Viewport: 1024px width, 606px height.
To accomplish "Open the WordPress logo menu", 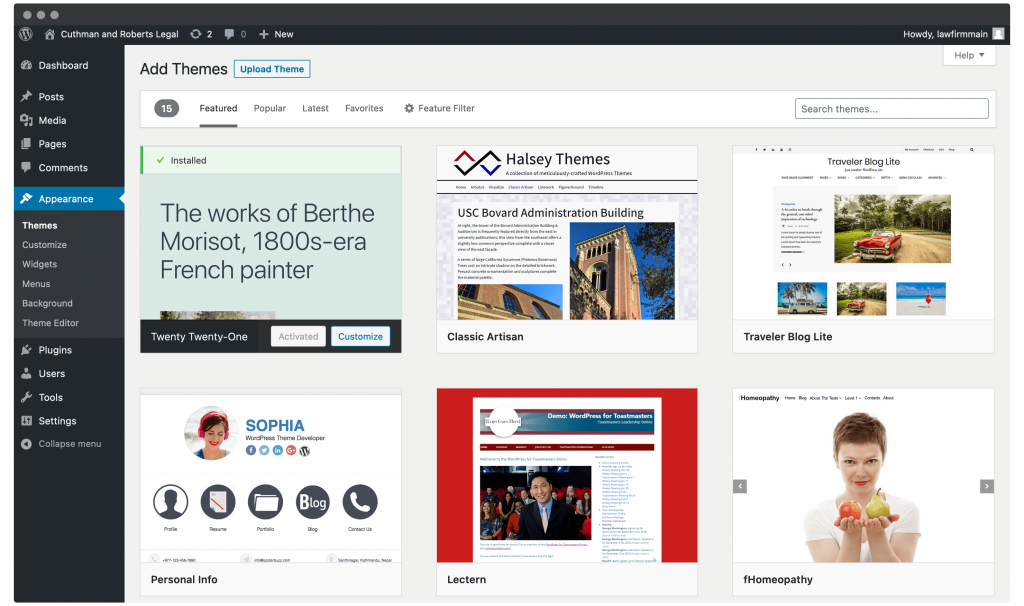I will 26,34.
